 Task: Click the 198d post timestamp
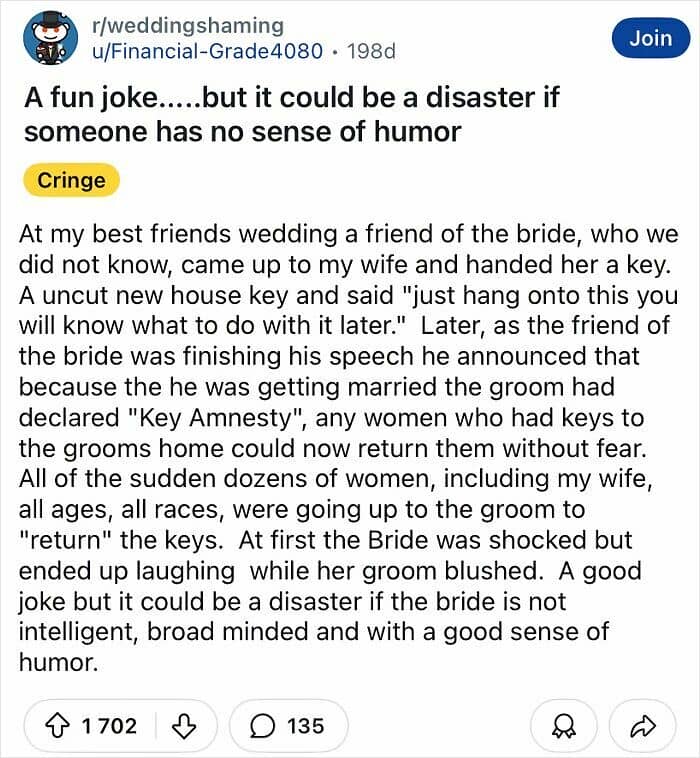(x=371, y=51)
